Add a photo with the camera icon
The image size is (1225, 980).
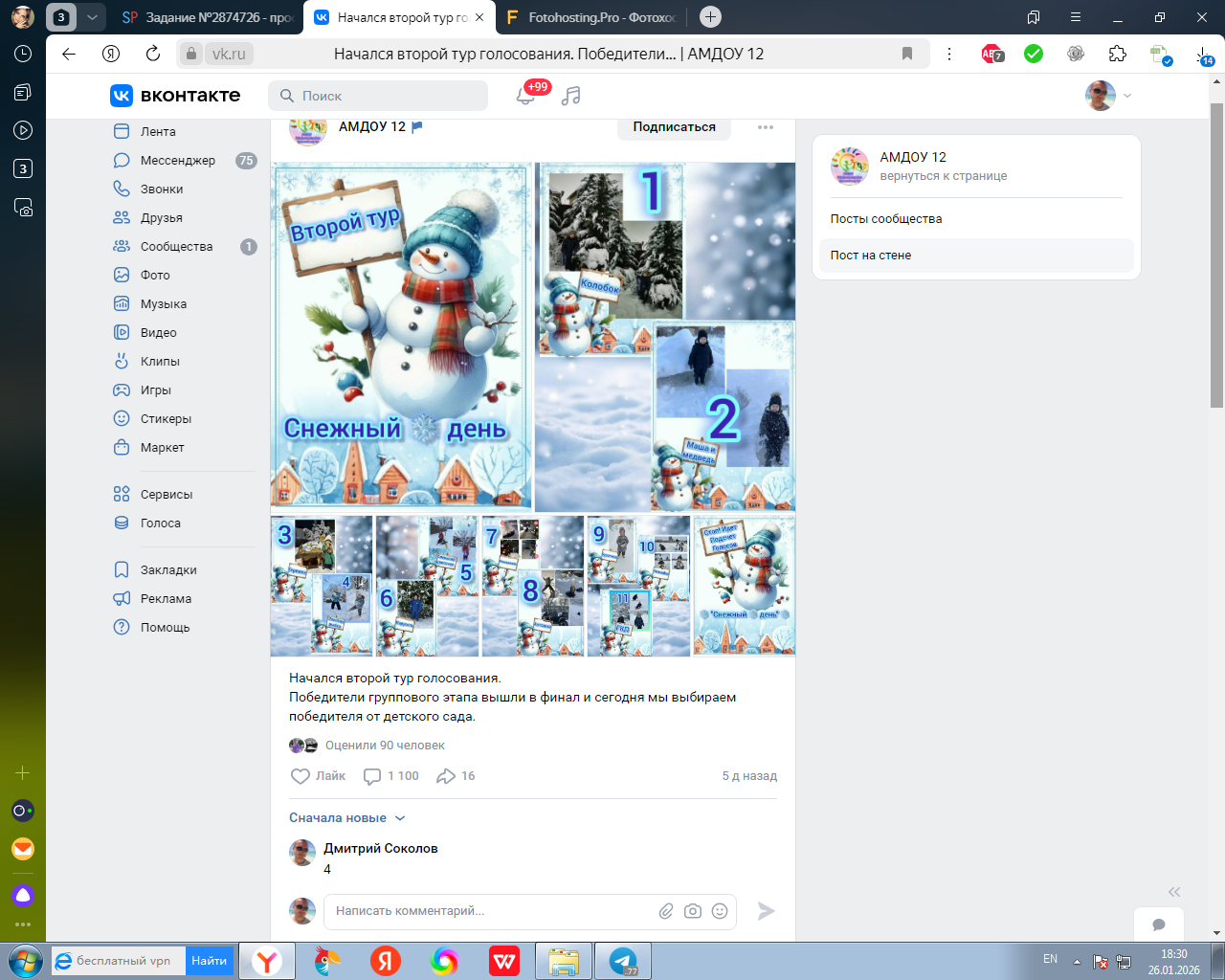click(x=693, y=911)
